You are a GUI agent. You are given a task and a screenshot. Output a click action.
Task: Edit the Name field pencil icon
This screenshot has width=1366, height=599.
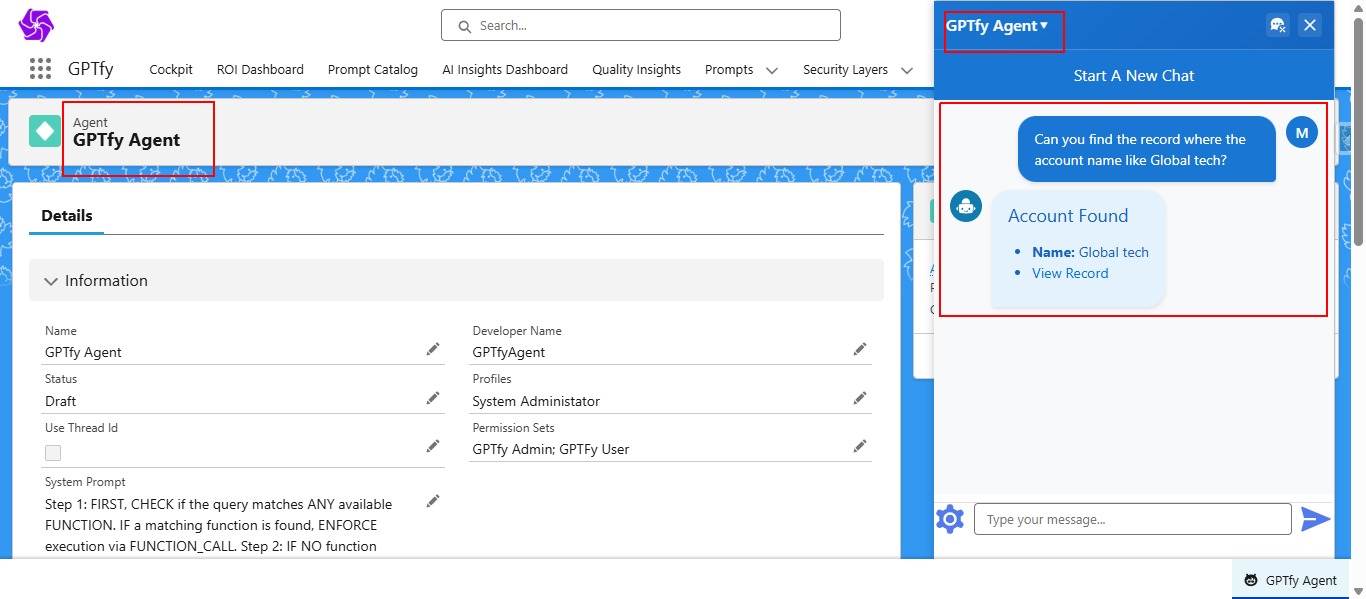point(432,349)
